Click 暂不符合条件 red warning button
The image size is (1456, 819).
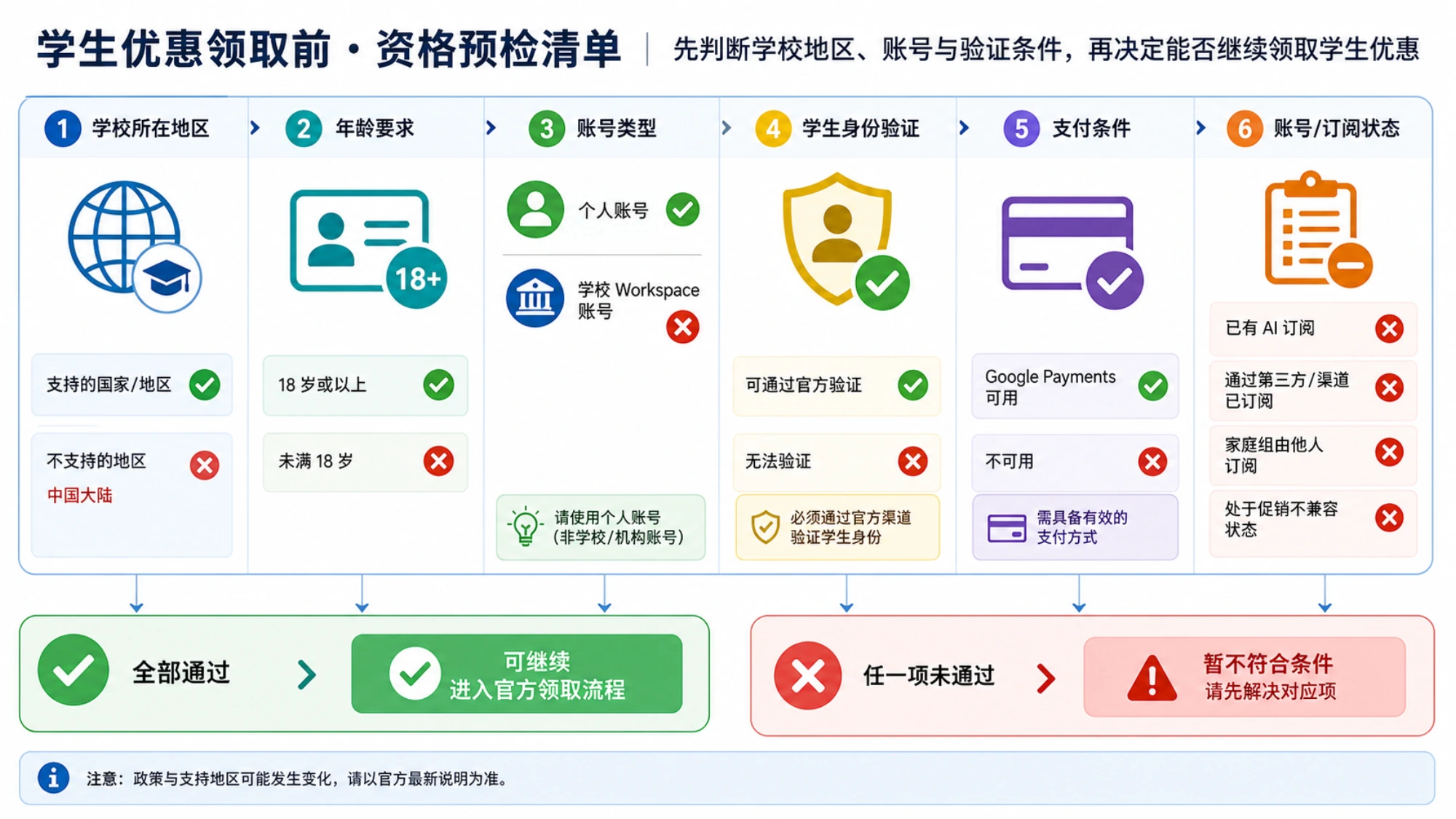[1245, 677]
